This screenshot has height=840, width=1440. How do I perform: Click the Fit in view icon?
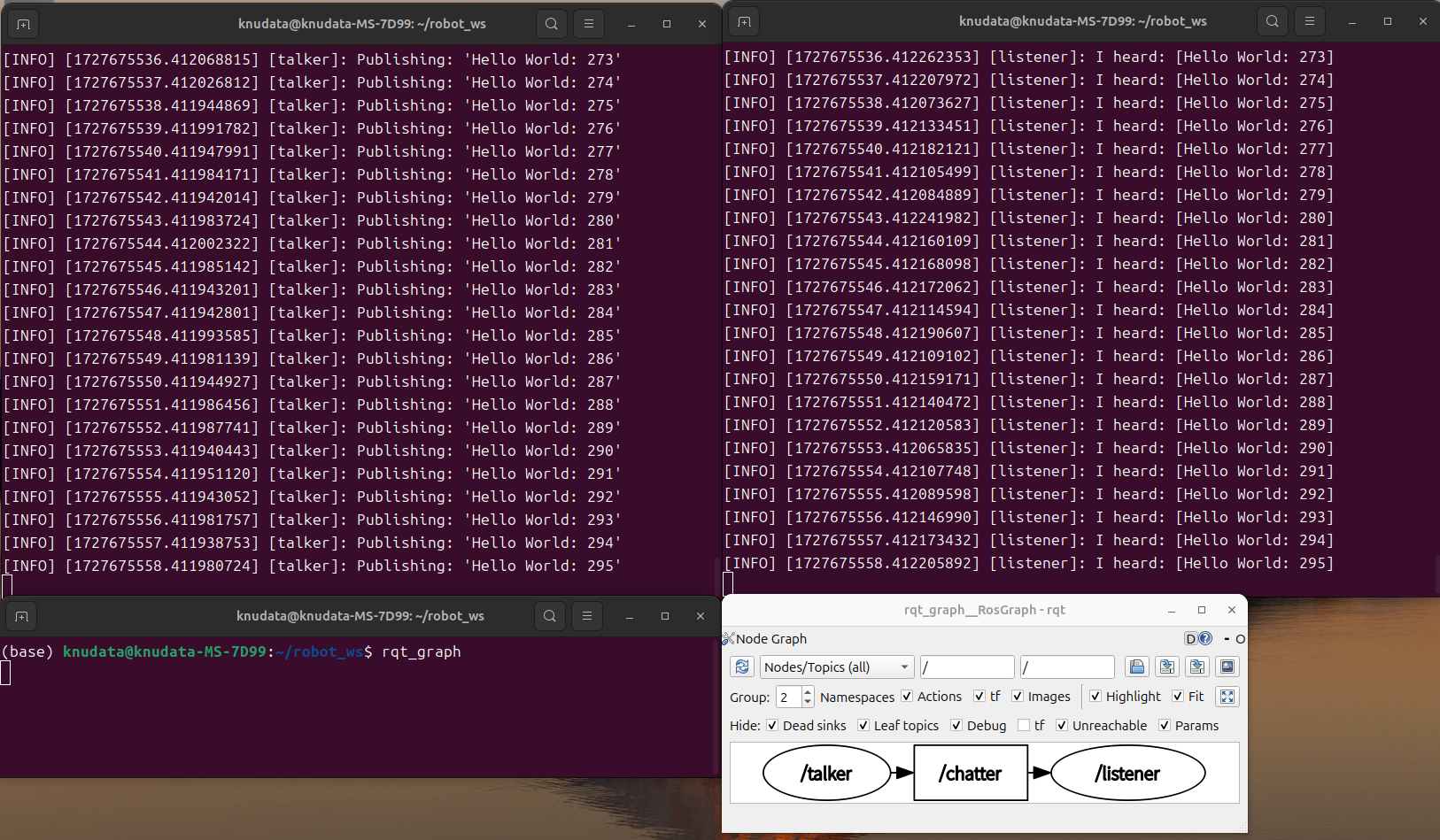click(x=1227, y=697)
